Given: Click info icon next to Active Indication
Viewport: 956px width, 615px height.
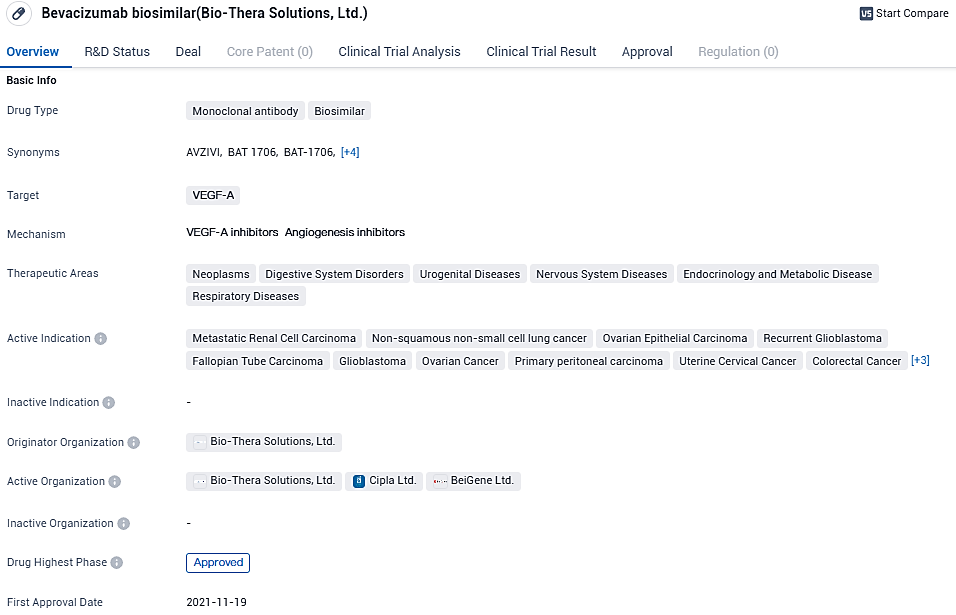Looking at the screenshot, I should click(101, 339).
